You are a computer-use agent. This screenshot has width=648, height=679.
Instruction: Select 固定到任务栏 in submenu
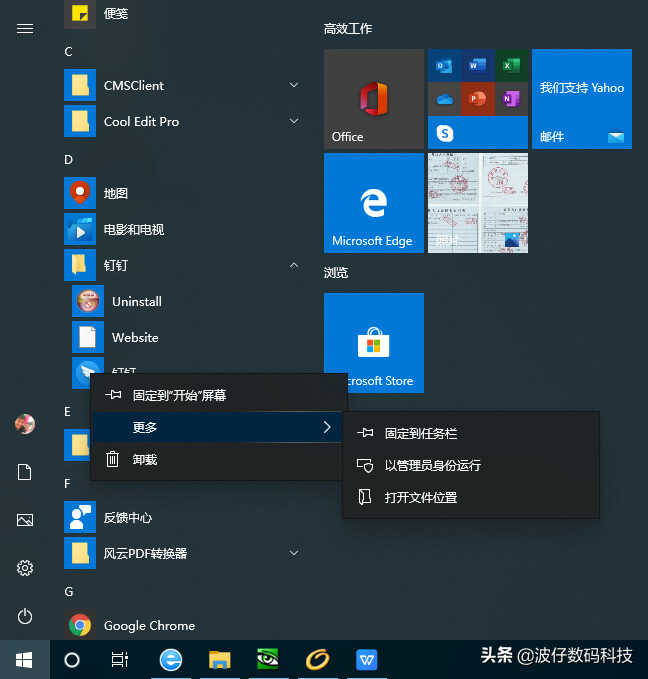471,433
